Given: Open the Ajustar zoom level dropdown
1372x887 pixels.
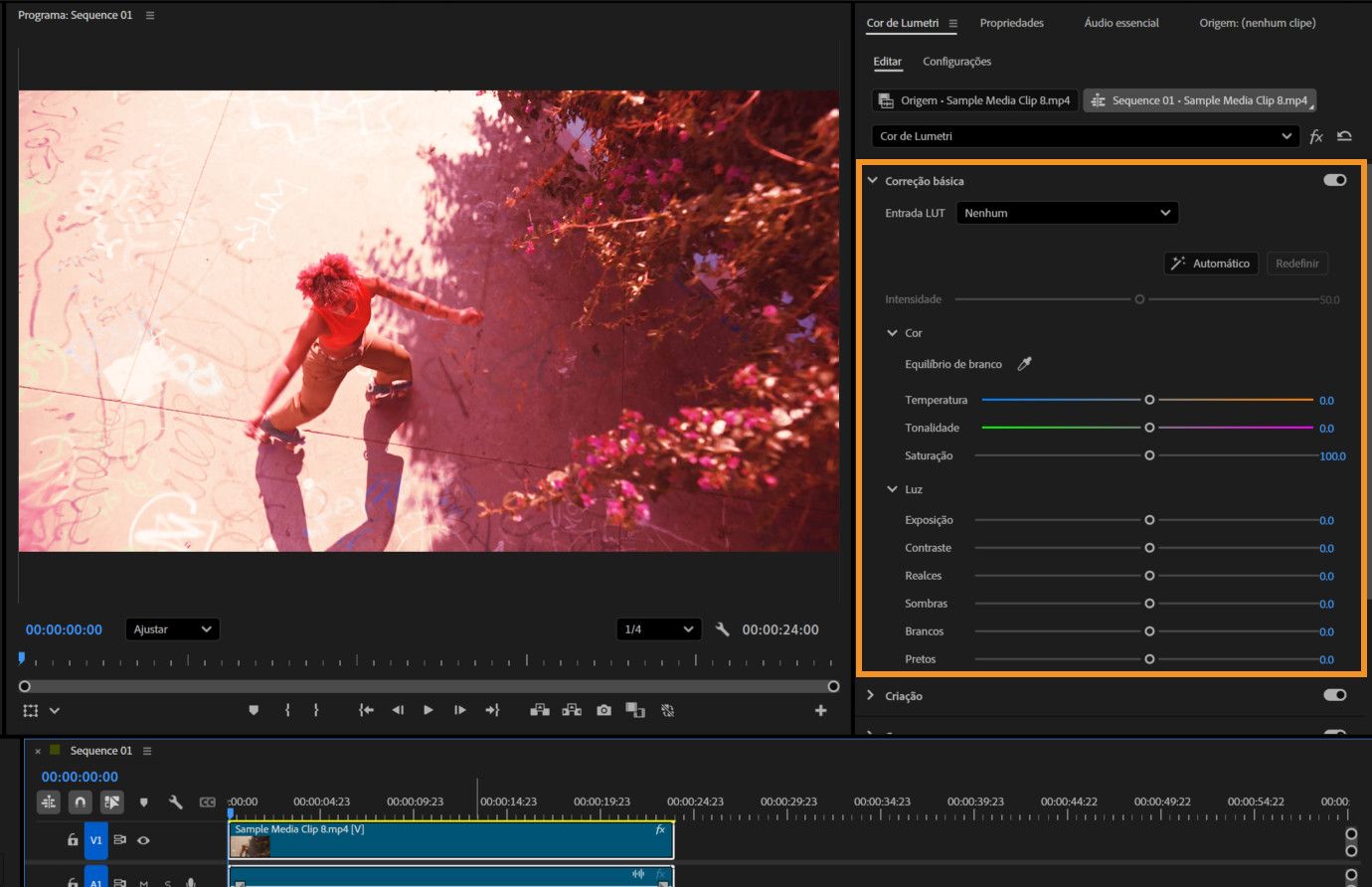Looking at the screenshot, I should click(172, 629).
